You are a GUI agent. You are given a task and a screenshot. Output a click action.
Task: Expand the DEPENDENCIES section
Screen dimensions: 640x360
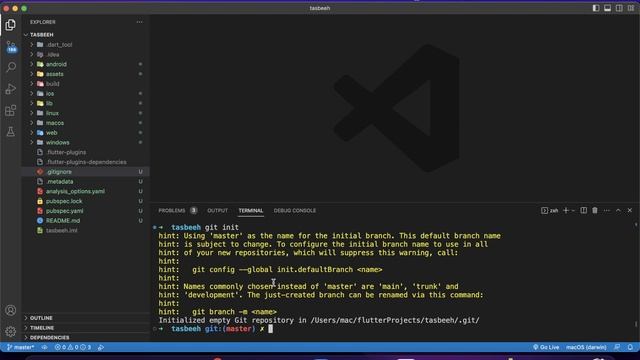[86, 338]
